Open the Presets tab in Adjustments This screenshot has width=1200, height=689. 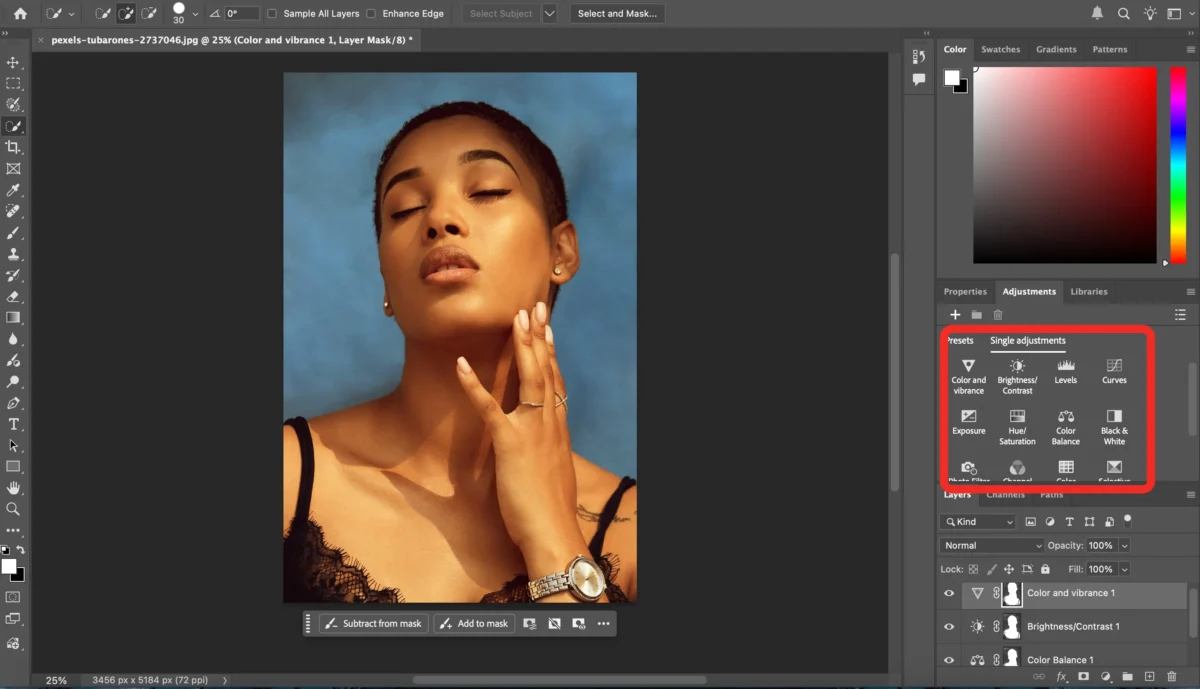tap(959, 341)
